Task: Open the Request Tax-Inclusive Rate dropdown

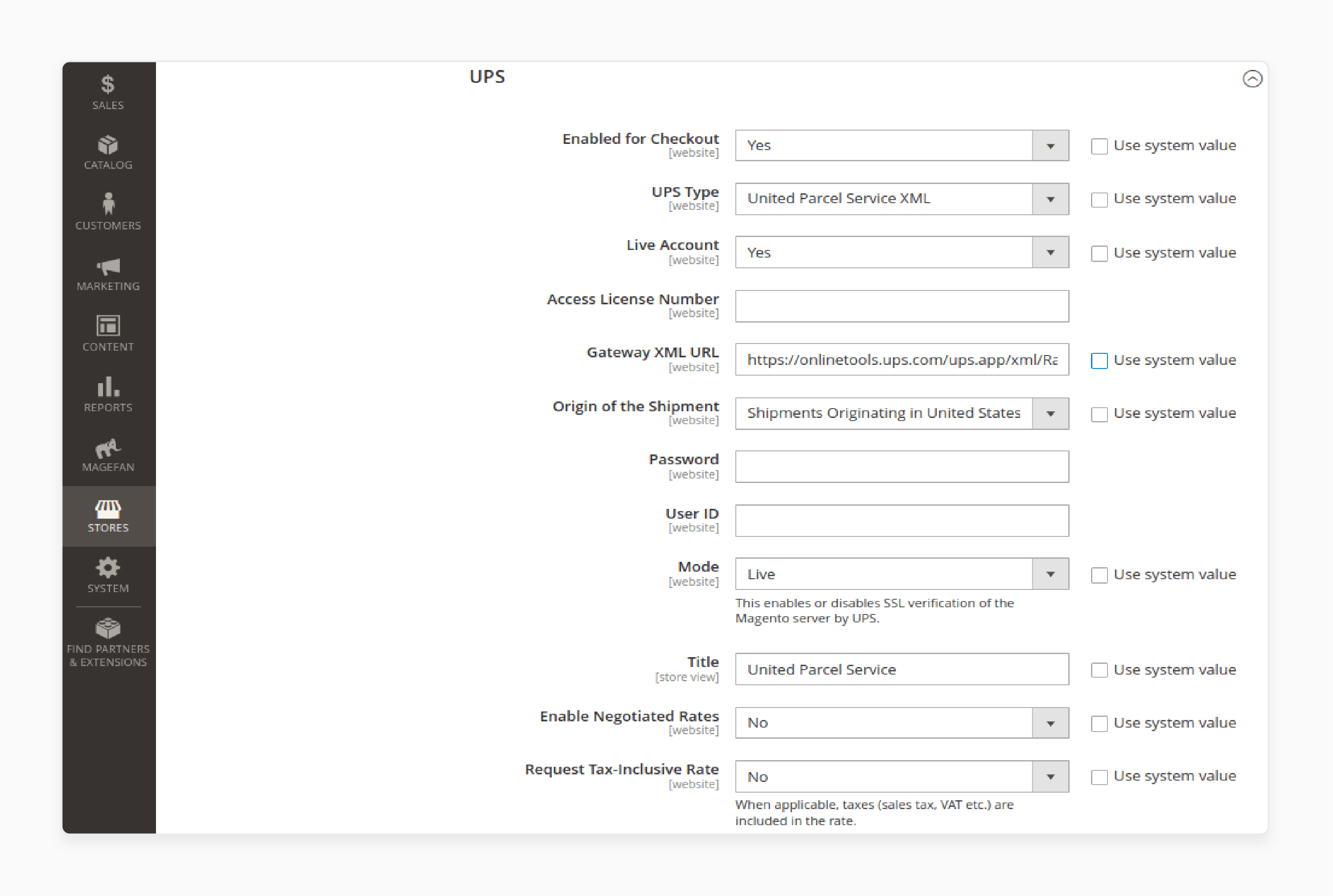Action: coord(902,776)
